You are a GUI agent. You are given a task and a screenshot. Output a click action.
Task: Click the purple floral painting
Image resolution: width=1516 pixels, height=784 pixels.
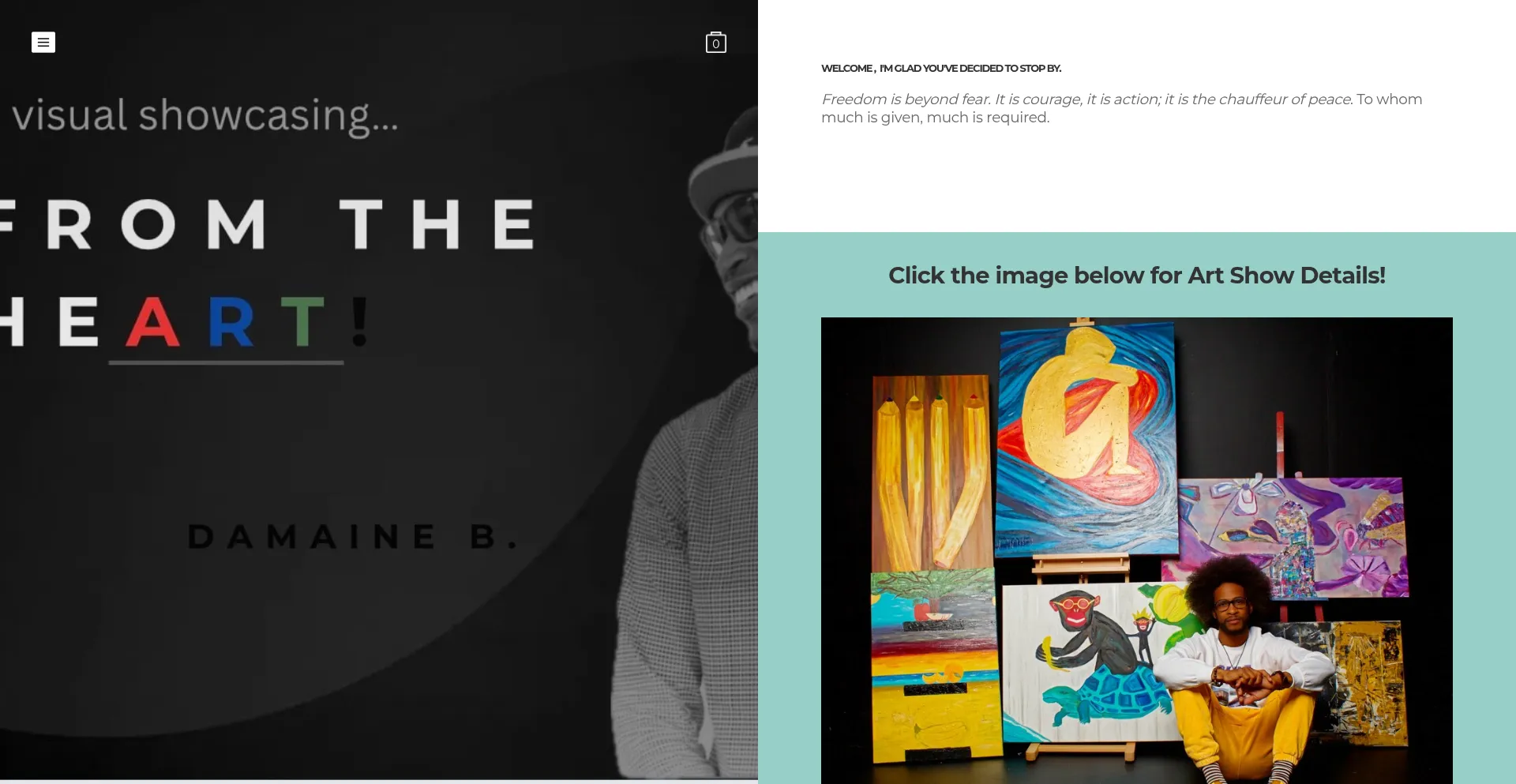point(1295,537)
